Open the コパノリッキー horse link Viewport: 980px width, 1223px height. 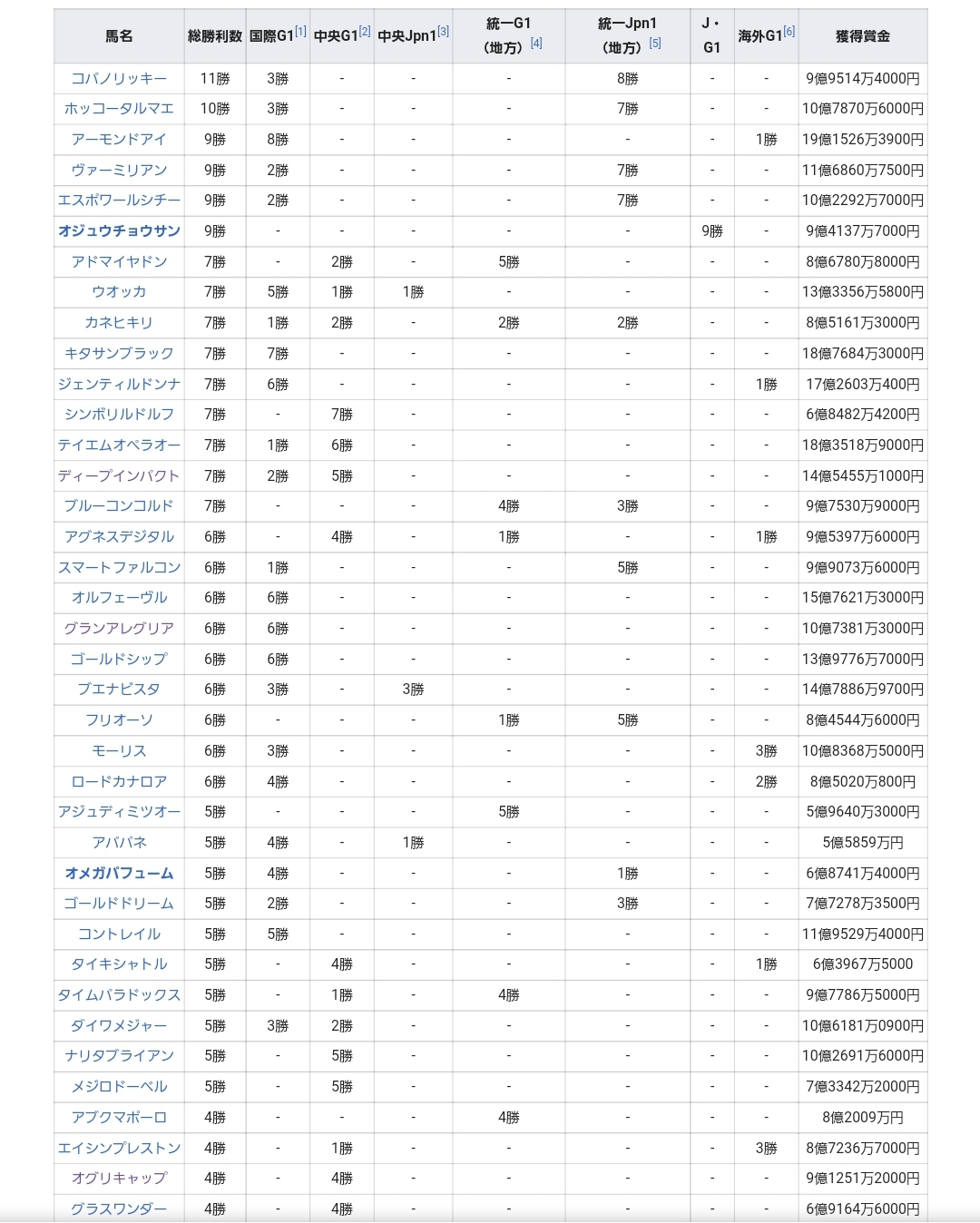click(119, 79)
